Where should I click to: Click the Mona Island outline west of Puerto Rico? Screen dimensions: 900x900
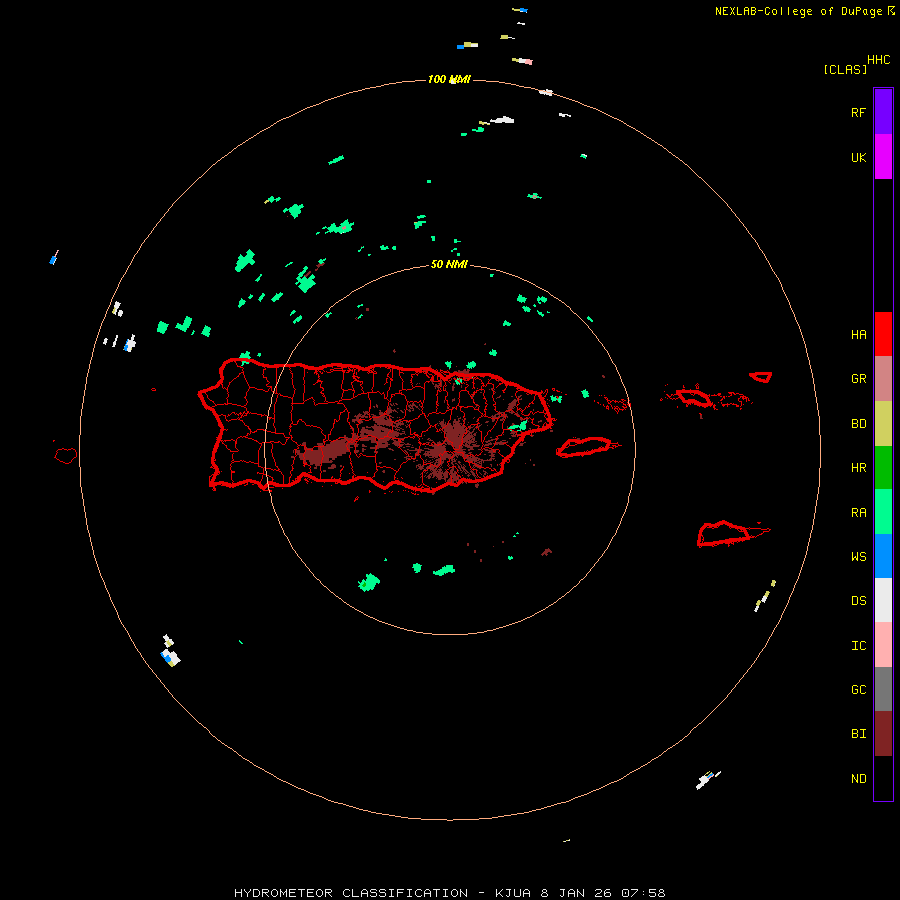tap(65, 456)
